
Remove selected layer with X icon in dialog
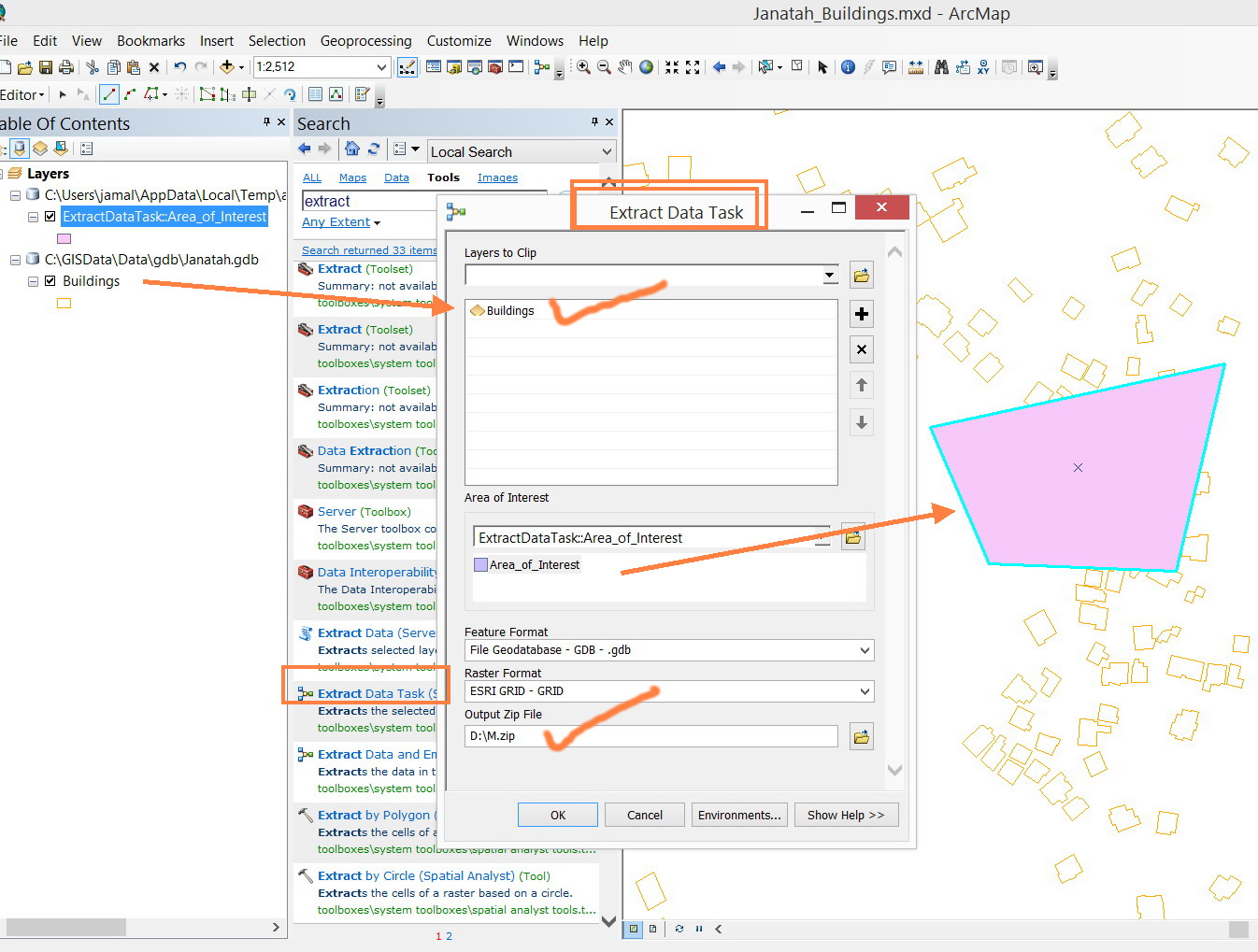(862, 349)
